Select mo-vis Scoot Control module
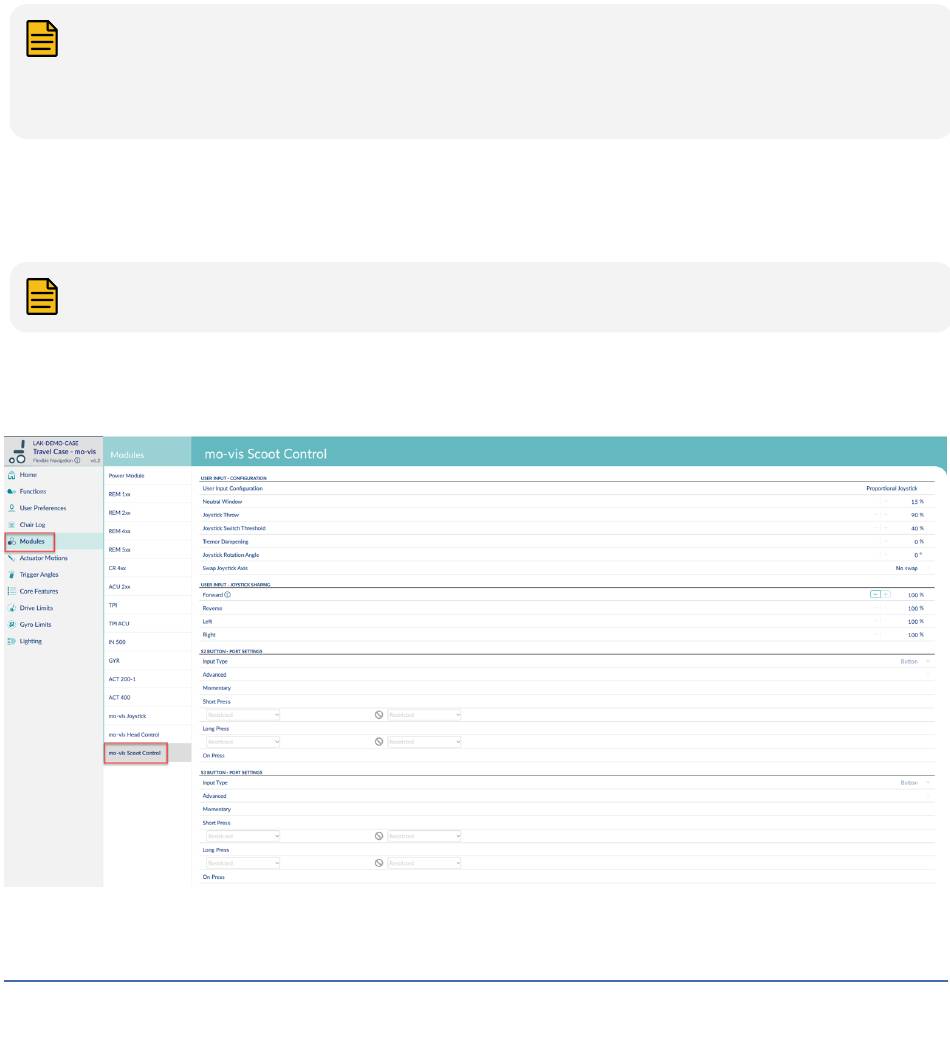 pos(147,753)
